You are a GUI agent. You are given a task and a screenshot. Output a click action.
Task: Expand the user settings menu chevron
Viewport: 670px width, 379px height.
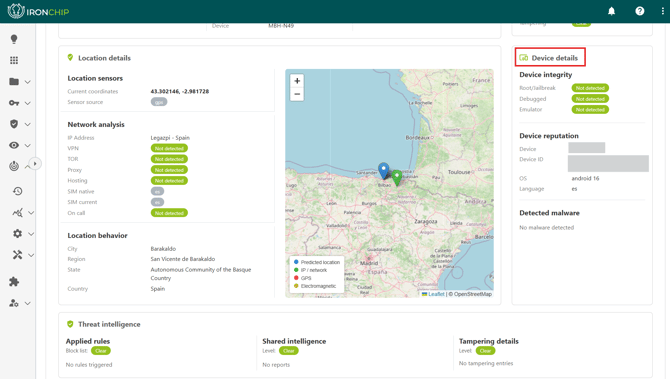(28, 303)
